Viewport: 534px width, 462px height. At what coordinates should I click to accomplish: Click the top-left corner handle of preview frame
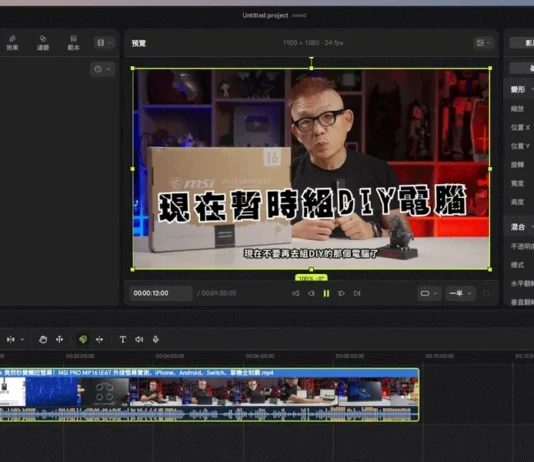pyautogui.click(x=132, y=68)
